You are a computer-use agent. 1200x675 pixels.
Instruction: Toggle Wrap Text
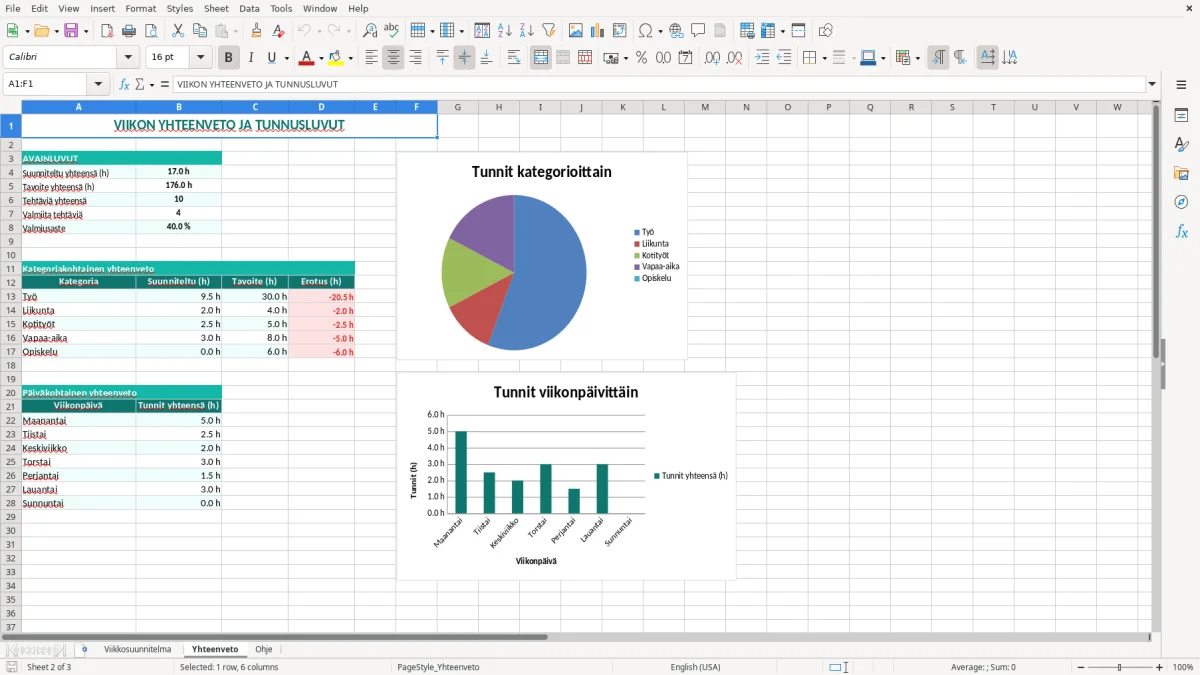(514, 58)
